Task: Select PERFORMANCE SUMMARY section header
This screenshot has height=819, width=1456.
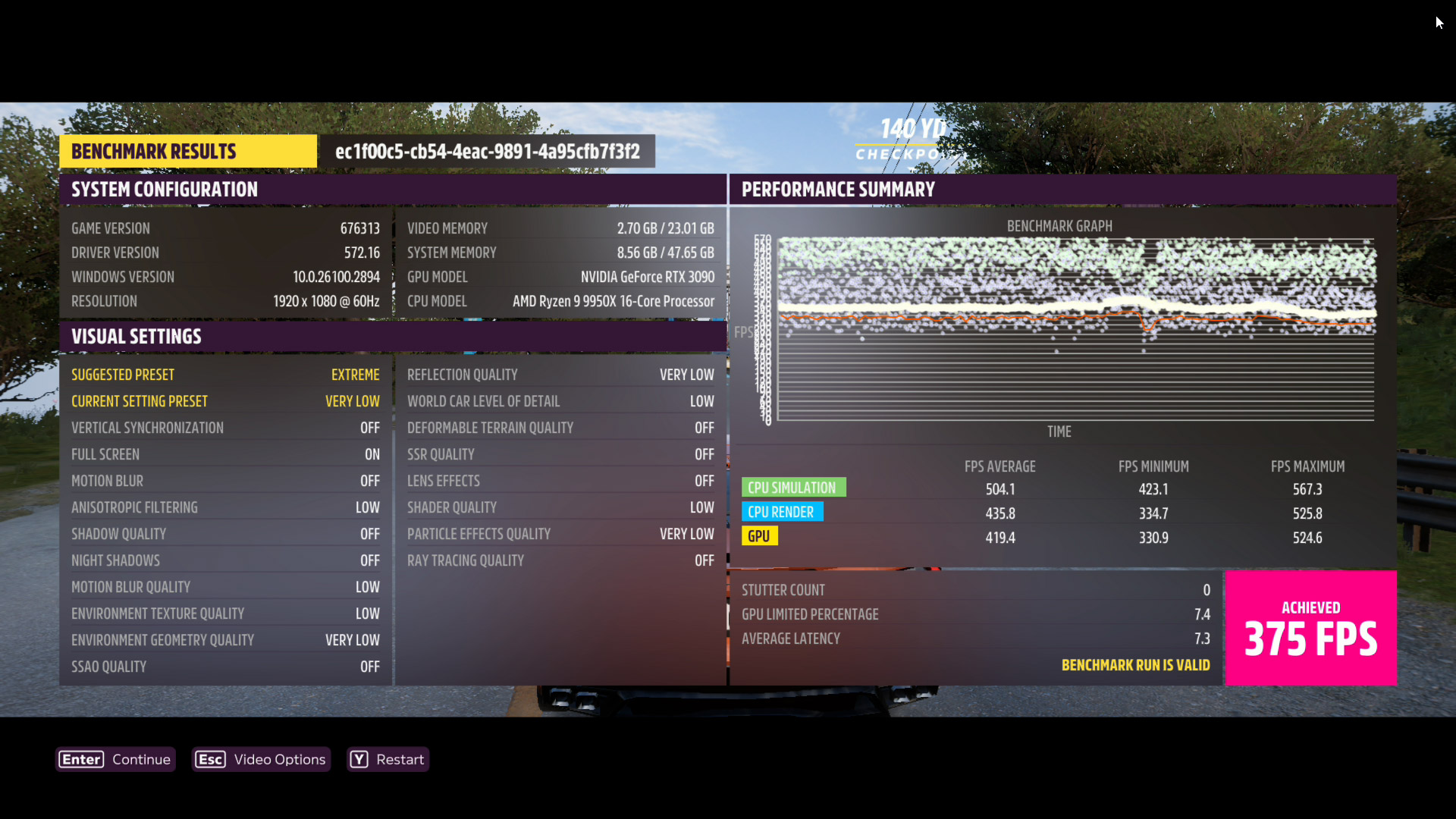Action: click(x=839, y=188)
